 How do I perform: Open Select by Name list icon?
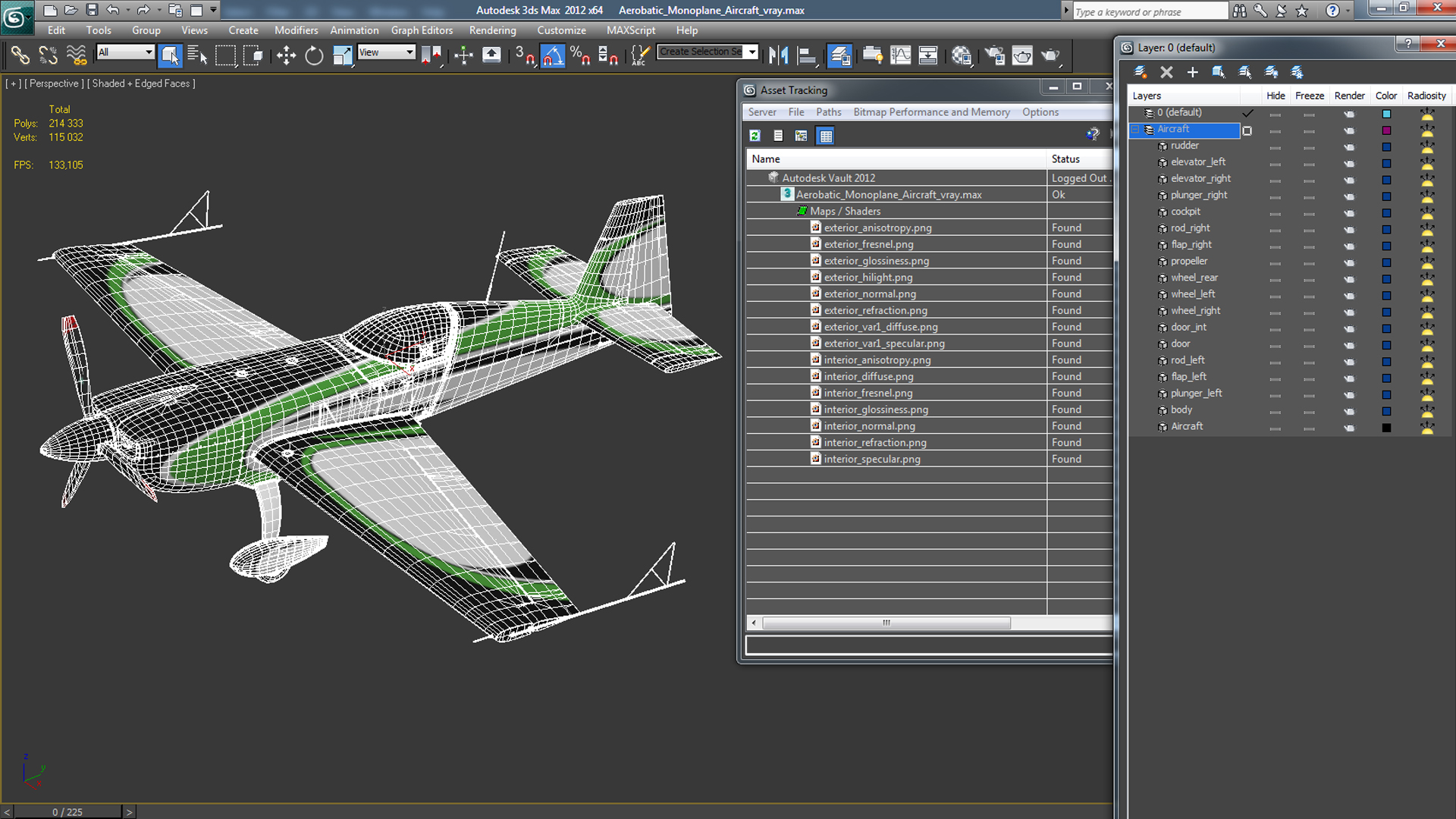tap(197, 55)
